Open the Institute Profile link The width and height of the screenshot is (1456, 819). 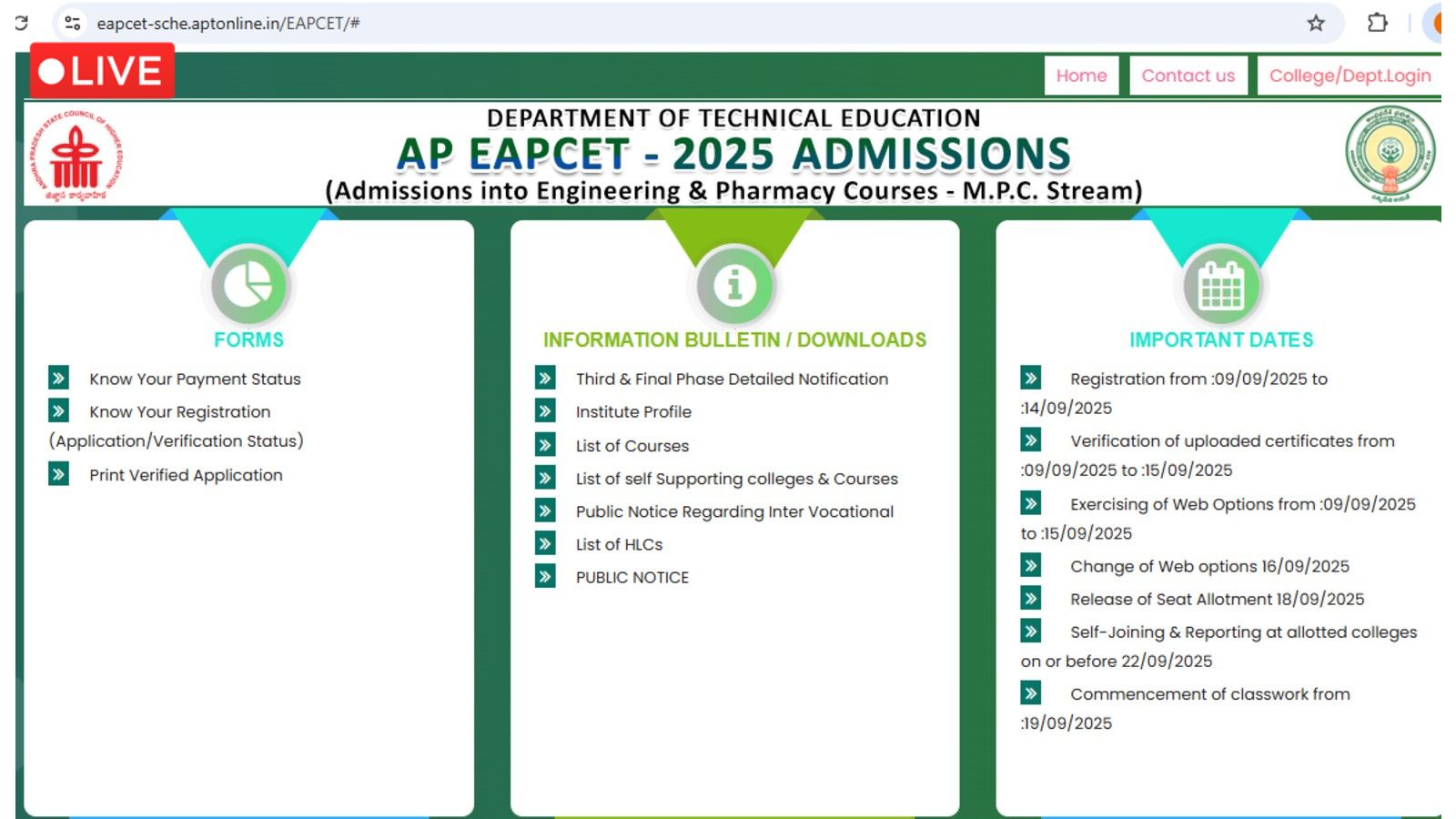click(633, 412)
